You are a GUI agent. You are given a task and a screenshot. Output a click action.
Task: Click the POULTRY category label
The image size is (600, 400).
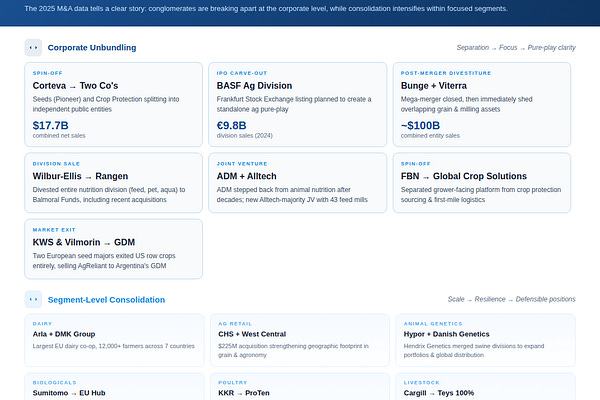point(233,383)
